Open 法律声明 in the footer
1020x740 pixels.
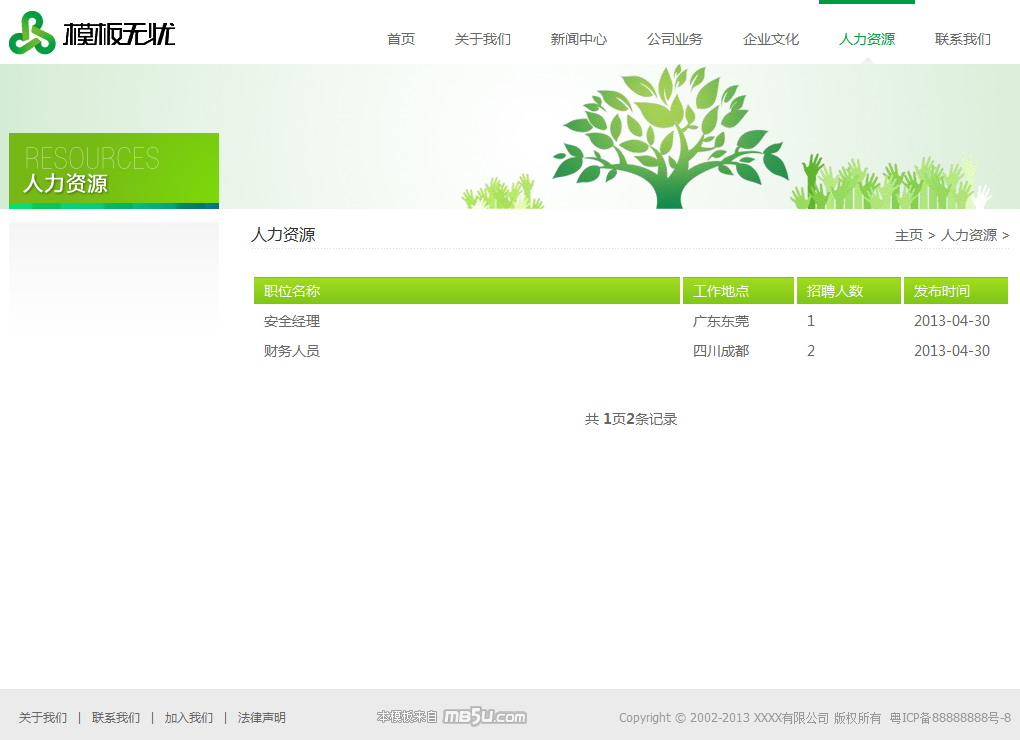[x=262, y=717]
